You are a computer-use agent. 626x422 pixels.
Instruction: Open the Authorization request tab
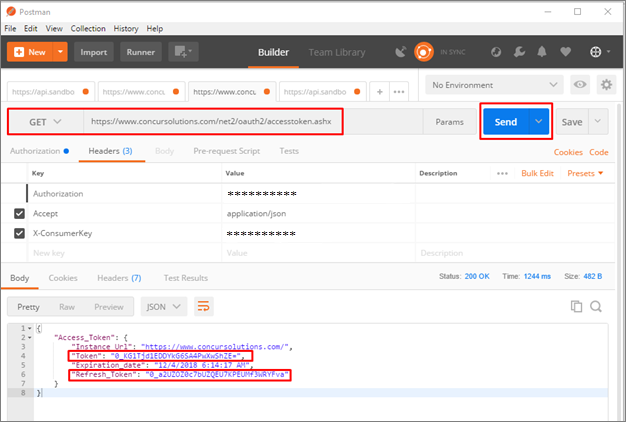[x=39, y=151]
